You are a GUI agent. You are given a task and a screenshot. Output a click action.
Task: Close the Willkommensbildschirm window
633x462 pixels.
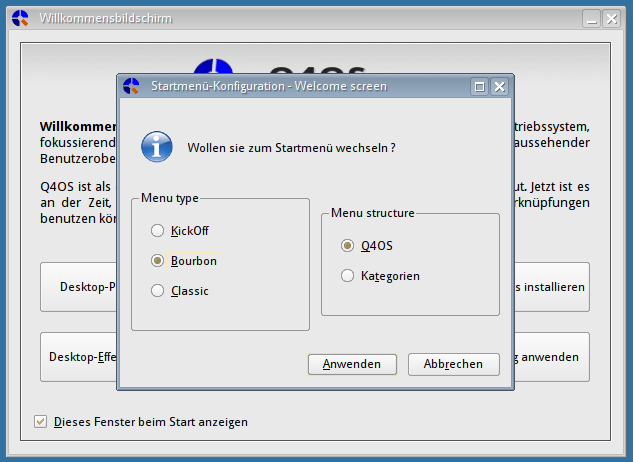pos(612,19)
